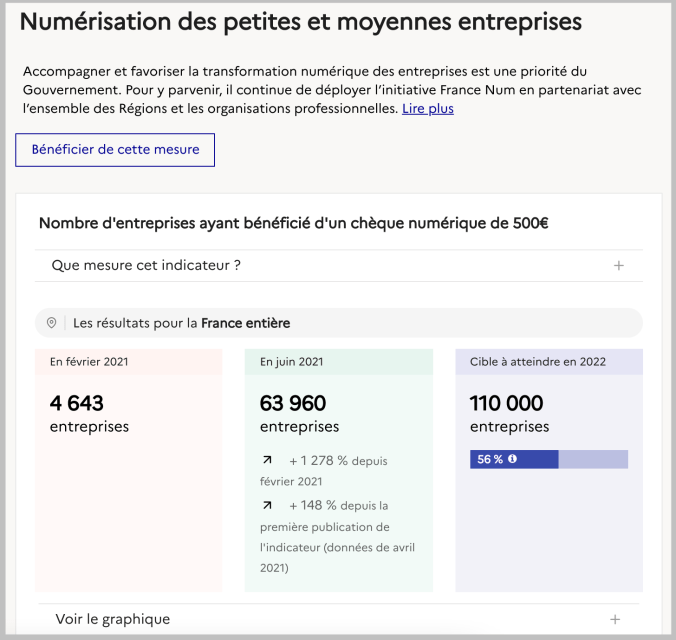Click the plus icon beside 'Voir le graphique'
Screen dimensions: 676x640
[615, 619]
